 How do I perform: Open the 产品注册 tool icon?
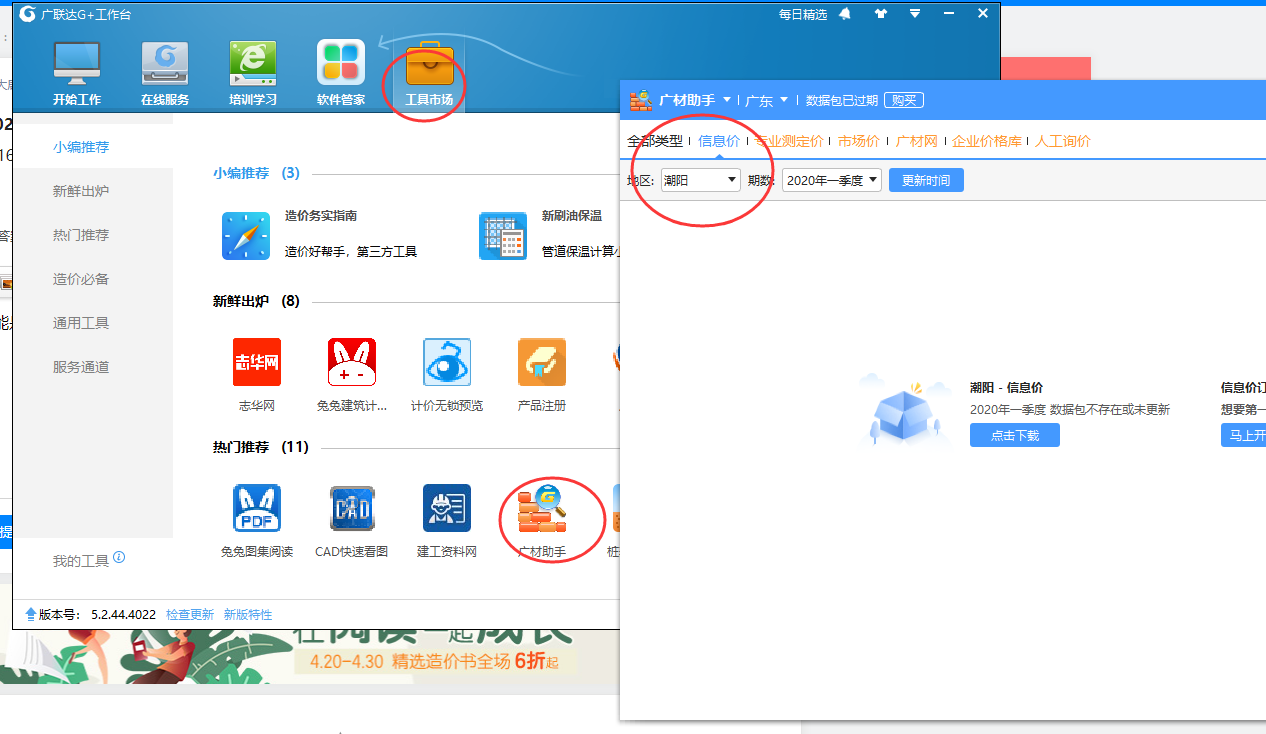(542, 362)
